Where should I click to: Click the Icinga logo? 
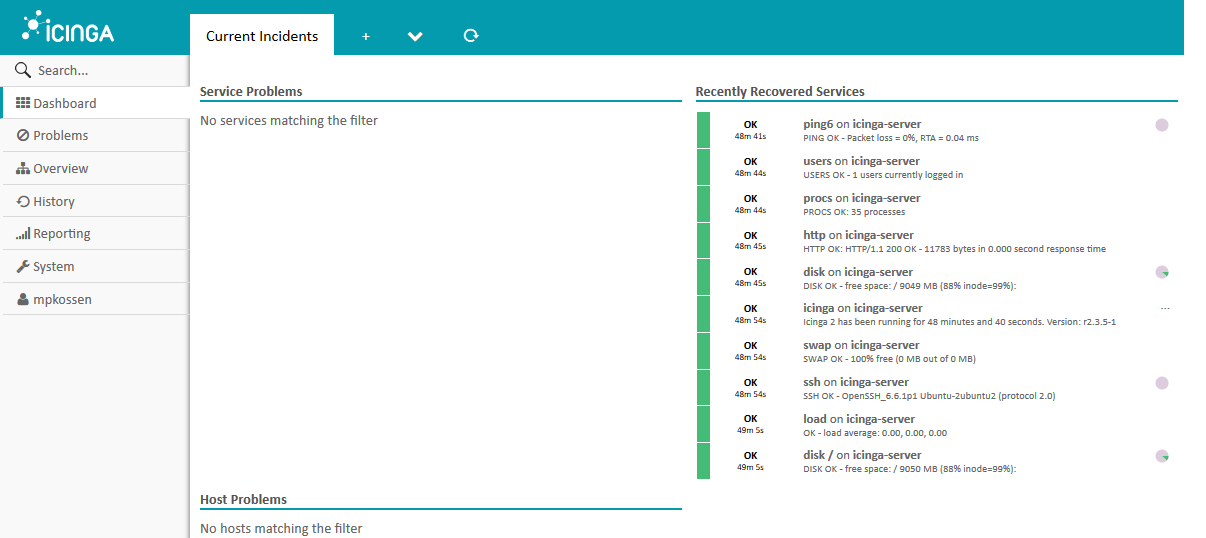pyautogui.click(x=68, y=29)
